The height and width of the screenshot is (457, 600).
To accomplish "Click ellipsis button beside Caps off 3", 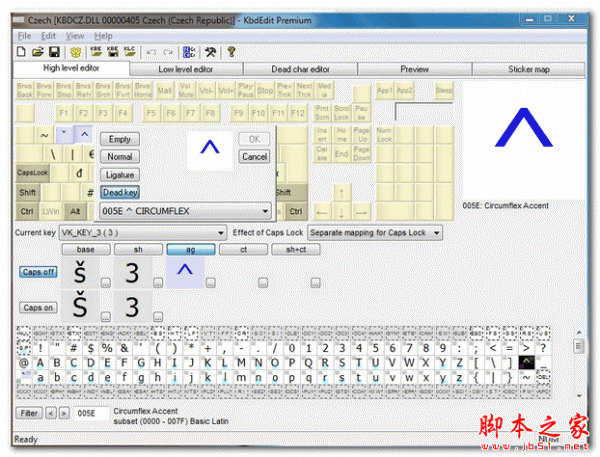I will point(158,283).
